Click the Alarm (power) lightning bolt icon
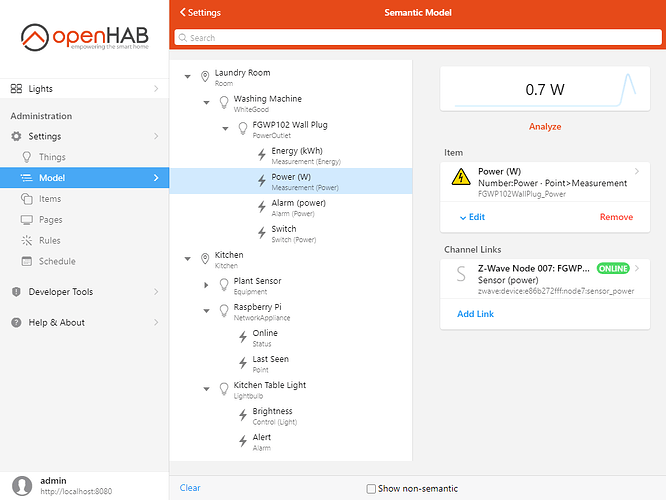The height and width of the screenshot is (500, 666). tap(262, 207)
